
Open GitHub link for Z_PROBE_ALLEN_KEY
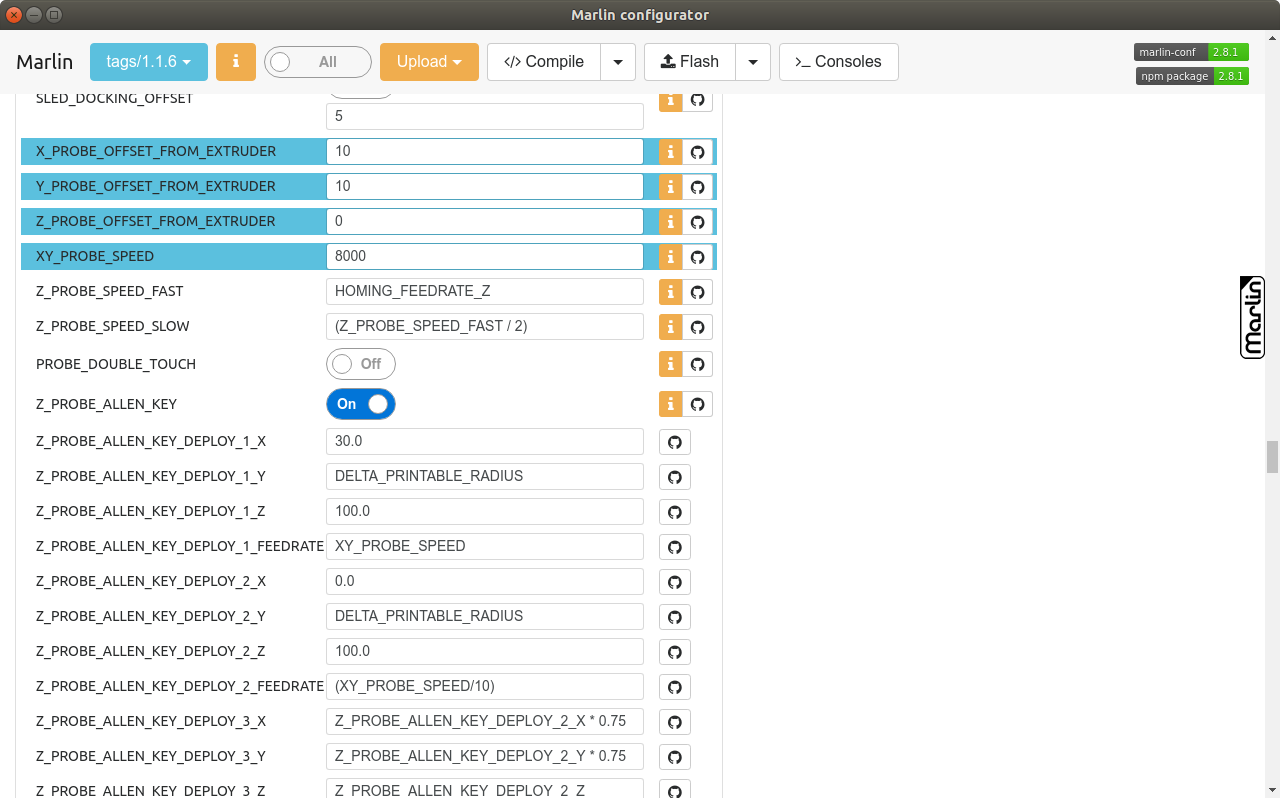tap(698, 404)
